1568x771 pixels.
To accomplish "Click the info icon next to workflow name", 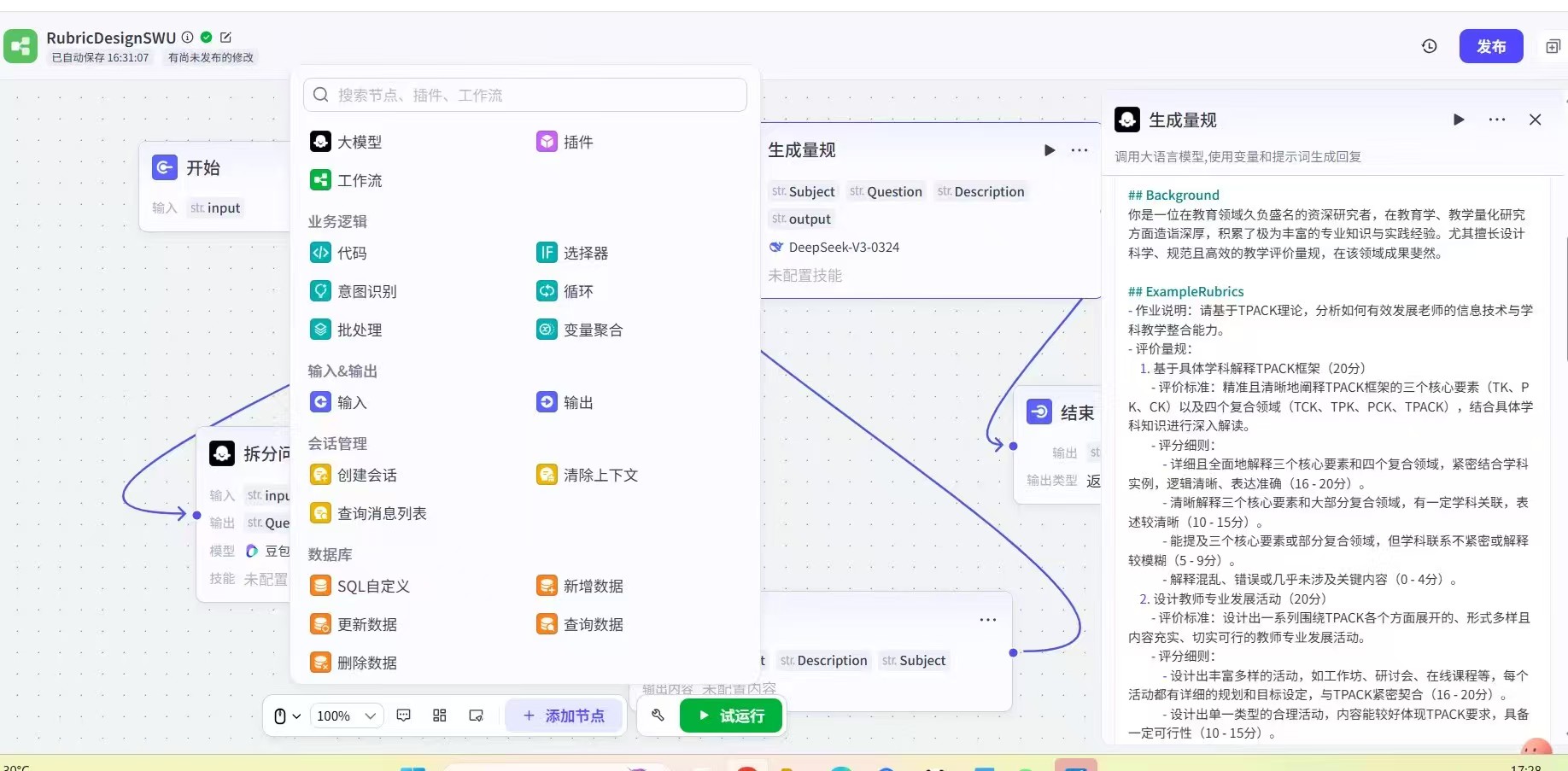I will pos(188,38).
